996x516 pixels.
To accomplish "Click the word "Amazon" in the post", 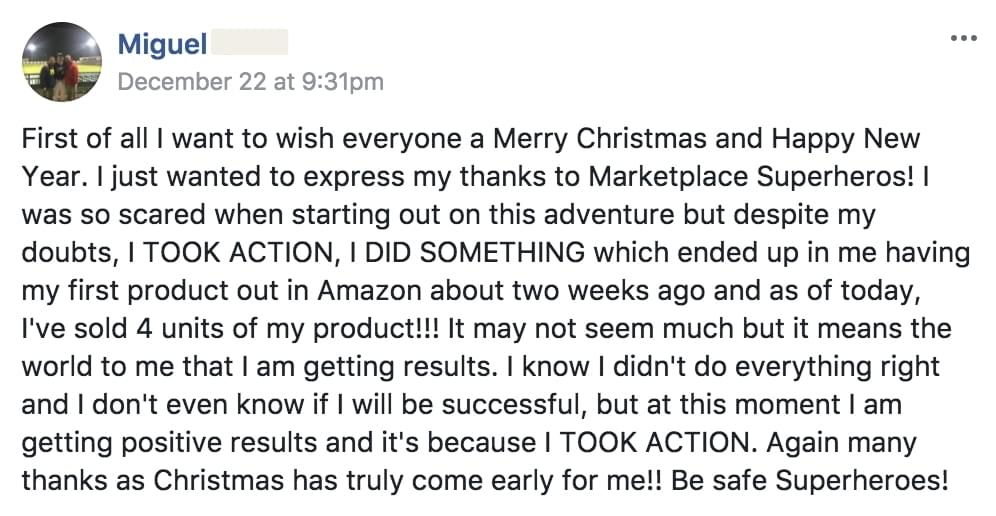I will tap(383, 290).
